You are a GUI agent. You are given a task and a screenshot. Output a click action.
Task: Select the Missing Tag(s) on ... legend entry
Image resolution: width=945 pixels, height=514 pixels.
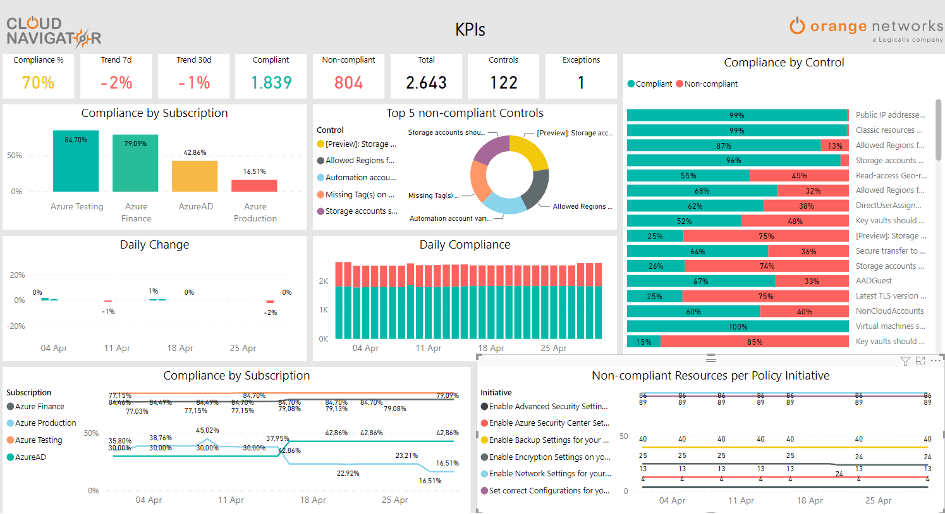coord(356,194)
